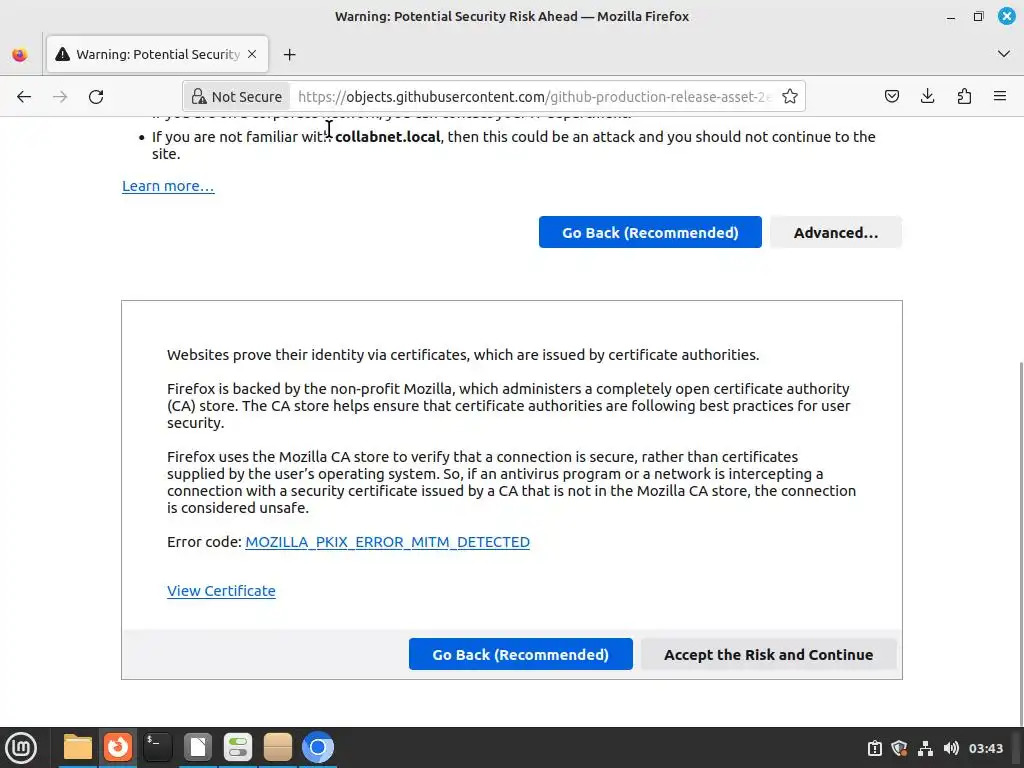Open the file manager folder in taskbar
The height and width of the screenshot is (768, 1024).
pos(78,747)
